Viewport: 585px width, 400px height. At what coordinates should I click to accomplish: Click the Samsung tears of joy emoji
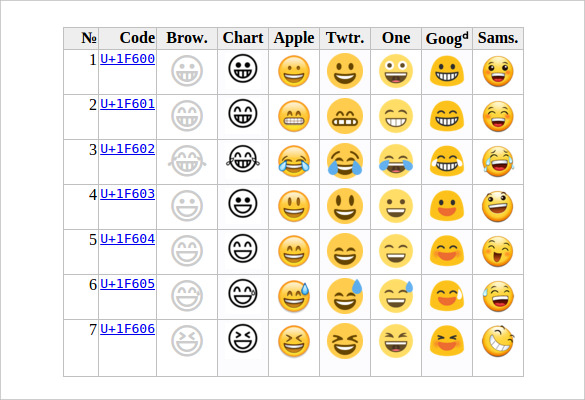coord(498,161)
